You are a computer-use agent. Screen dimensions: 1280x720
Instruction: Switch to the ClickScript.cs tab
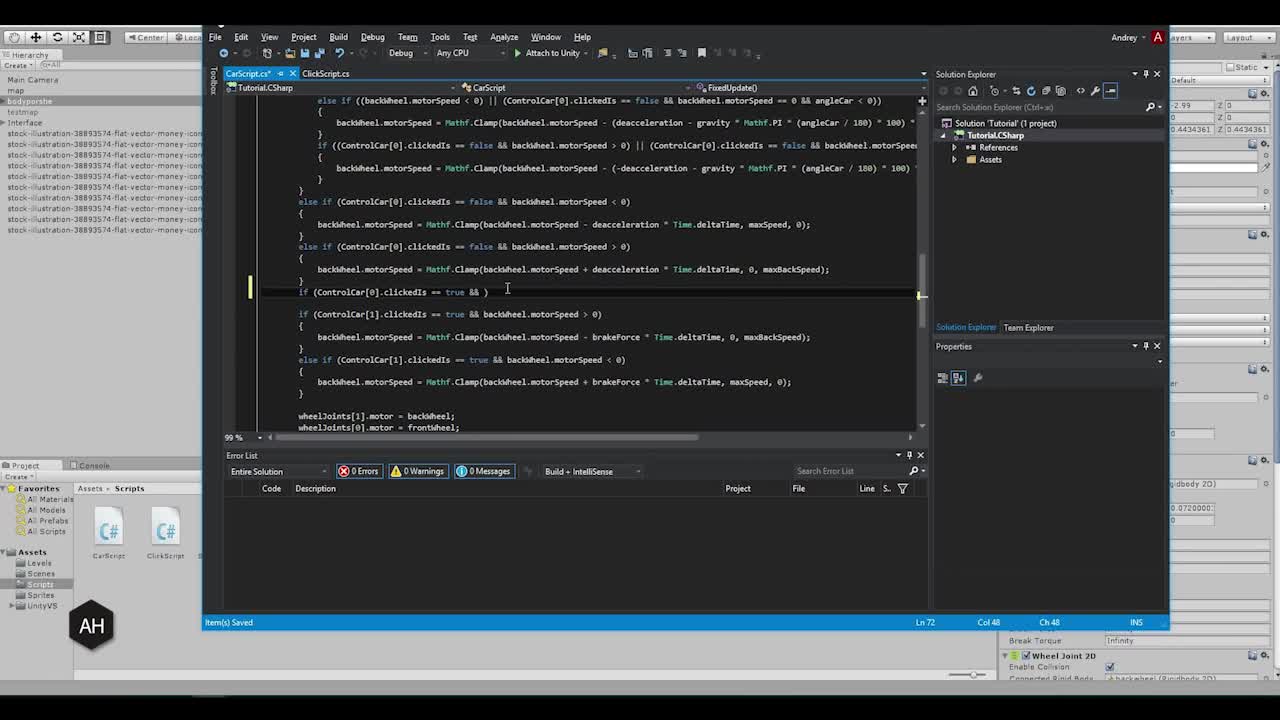[325, 73]
